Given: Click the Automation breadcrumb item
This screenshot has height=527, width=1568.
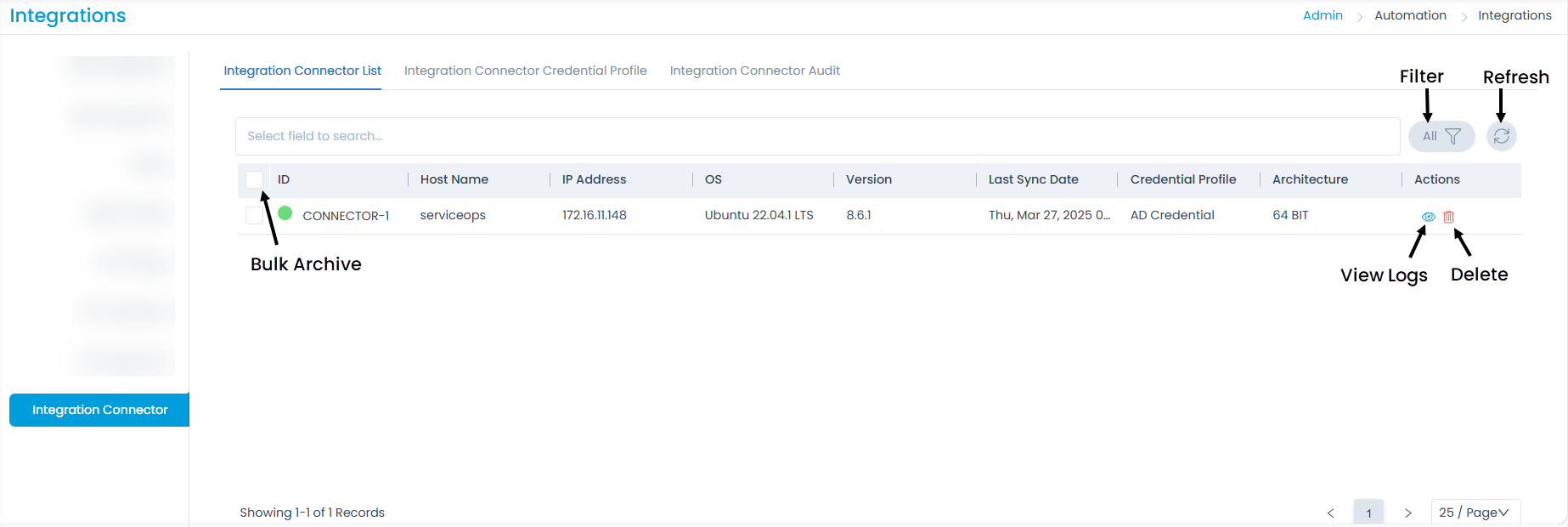Looking at the screenshot, I should (x=1410, y=15).
